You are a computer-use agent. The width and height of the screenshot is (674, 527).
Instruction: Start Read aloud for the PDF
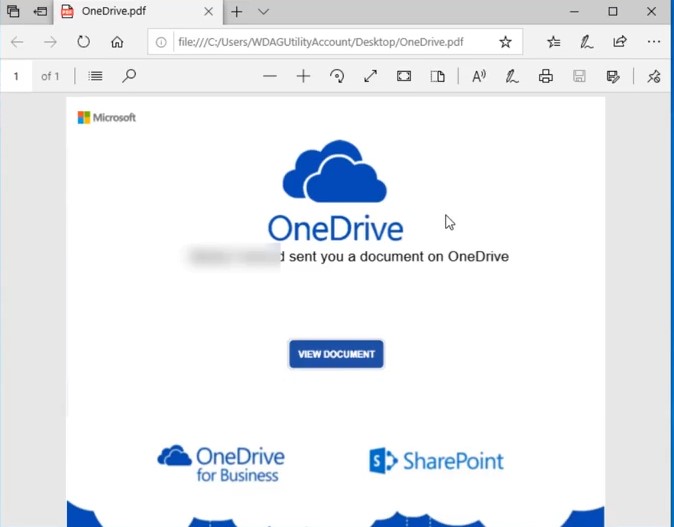pyautogui.click(x=479, y=77)
